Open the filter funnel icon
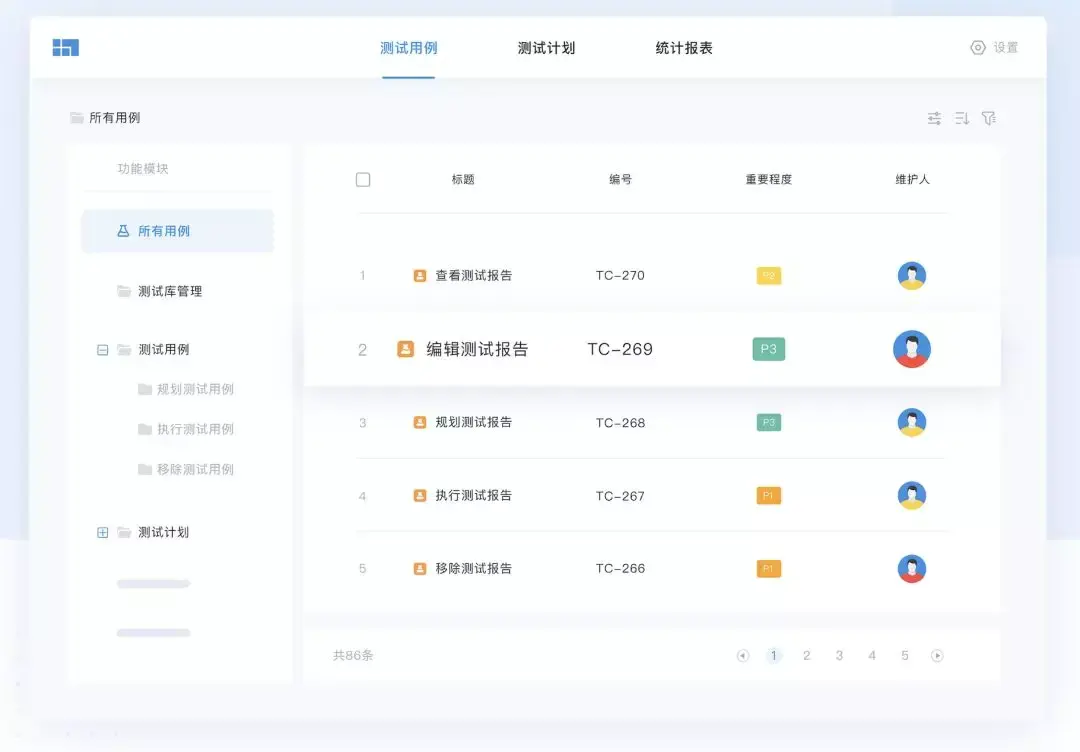The image size is (1080, 752). coord(988,118)
